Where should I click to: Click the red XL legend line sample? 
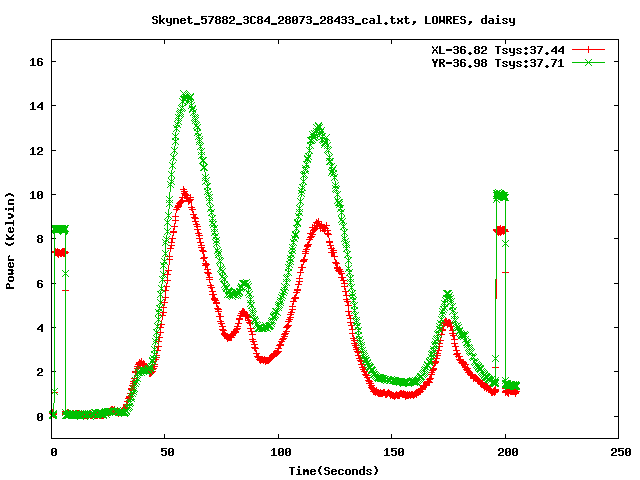[x=588, y=50]
